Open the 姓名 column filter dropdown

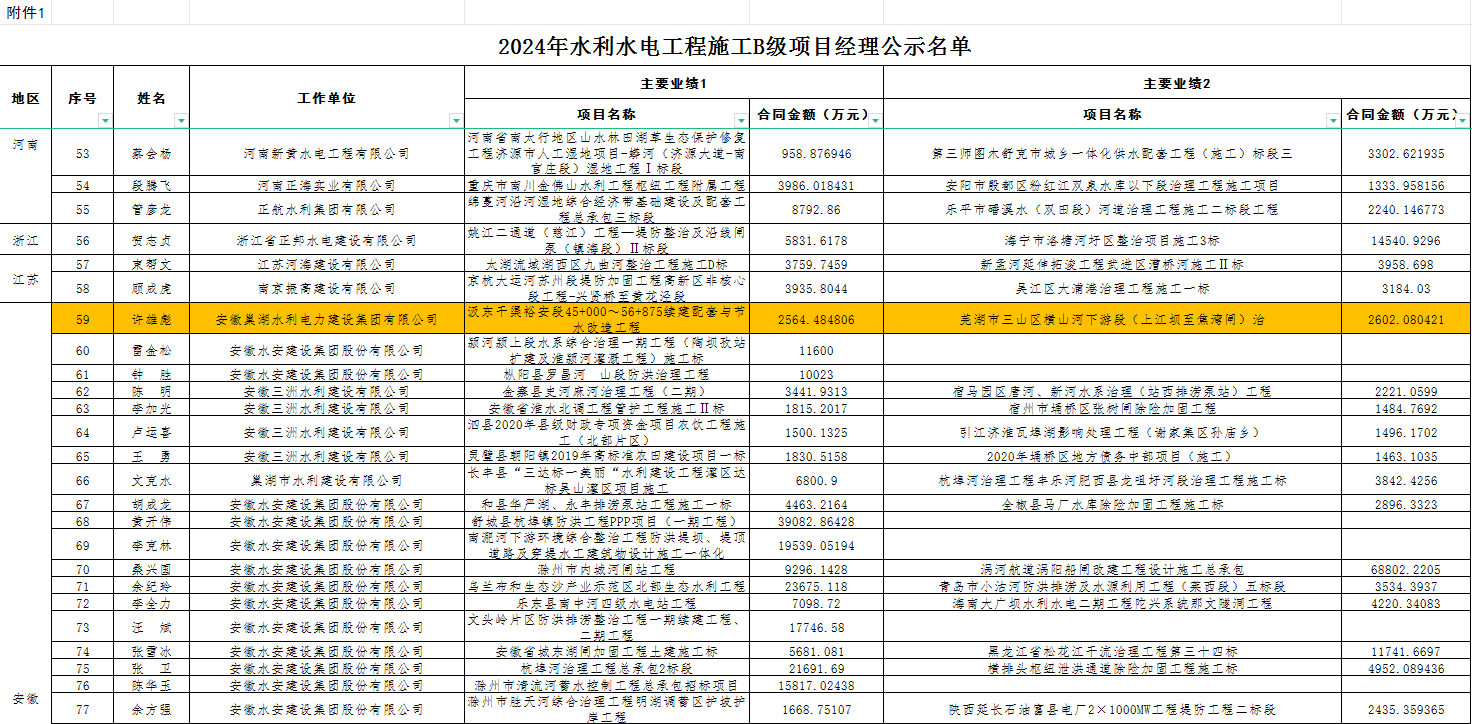[x=181, y=121]
